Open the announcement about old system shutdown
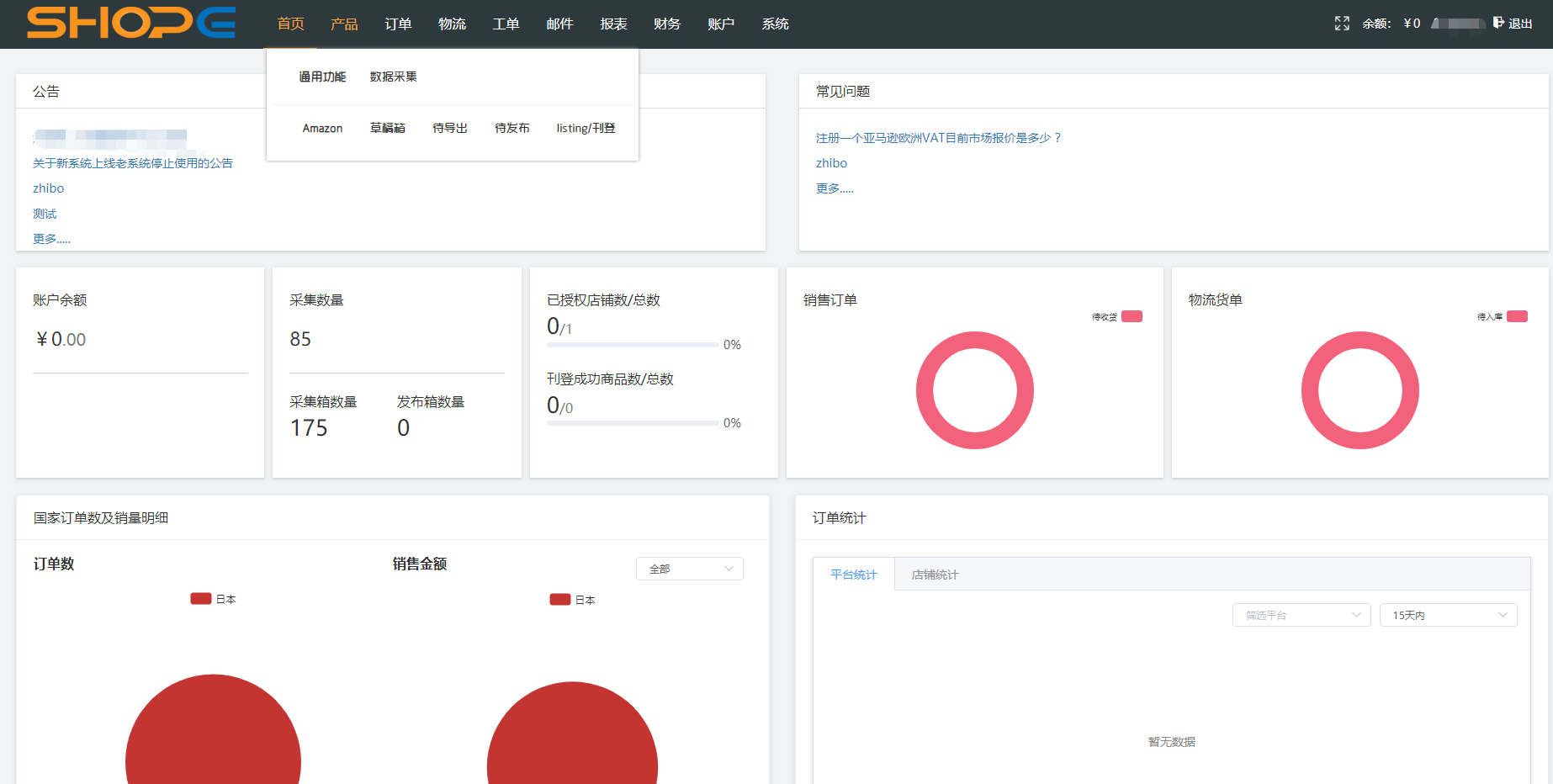Screen dimensions: 1553x784 [x=132, y=162]
